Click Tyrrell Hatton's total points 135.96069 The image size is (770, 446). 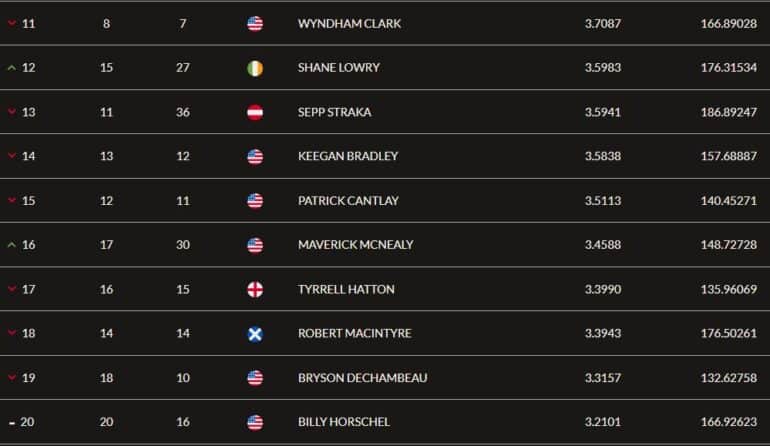click(x=729, y=289)
